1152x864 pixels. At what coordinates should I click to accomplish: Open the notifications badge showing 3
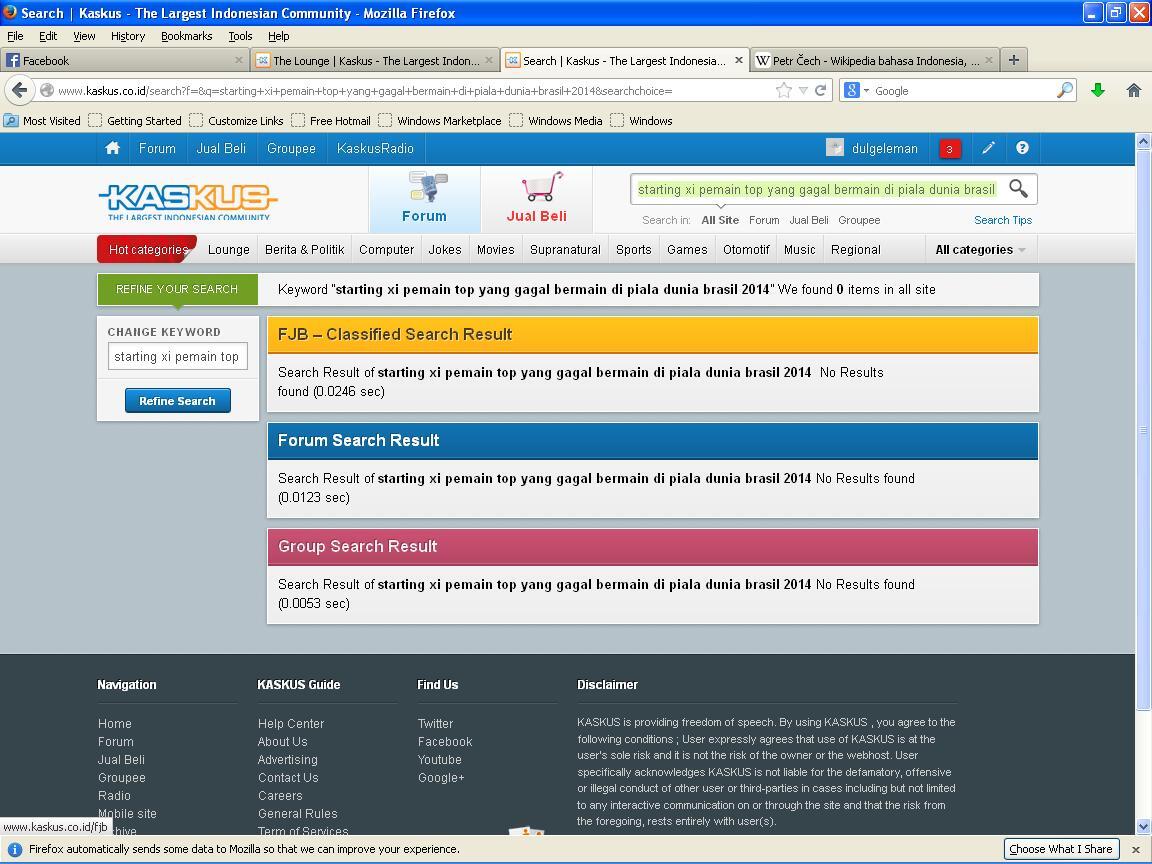tap(949, 149)
